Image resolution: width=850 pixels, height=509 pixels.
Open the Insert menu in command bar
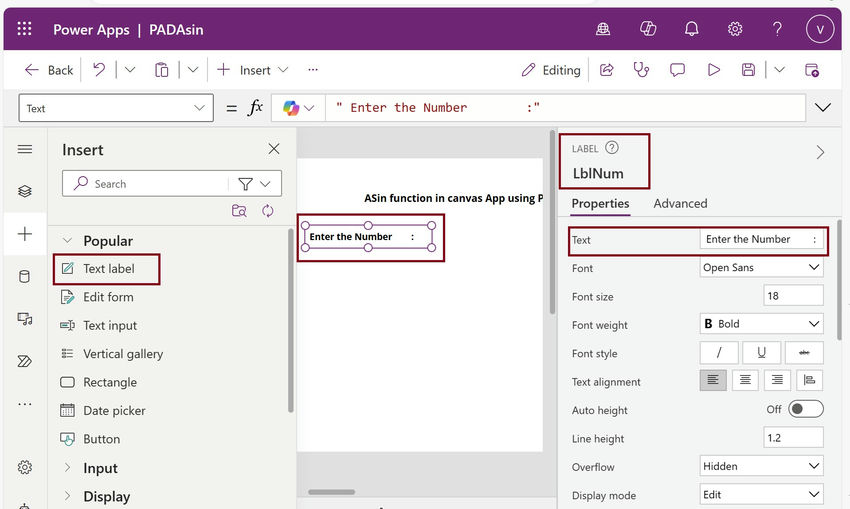pos(253,70)
